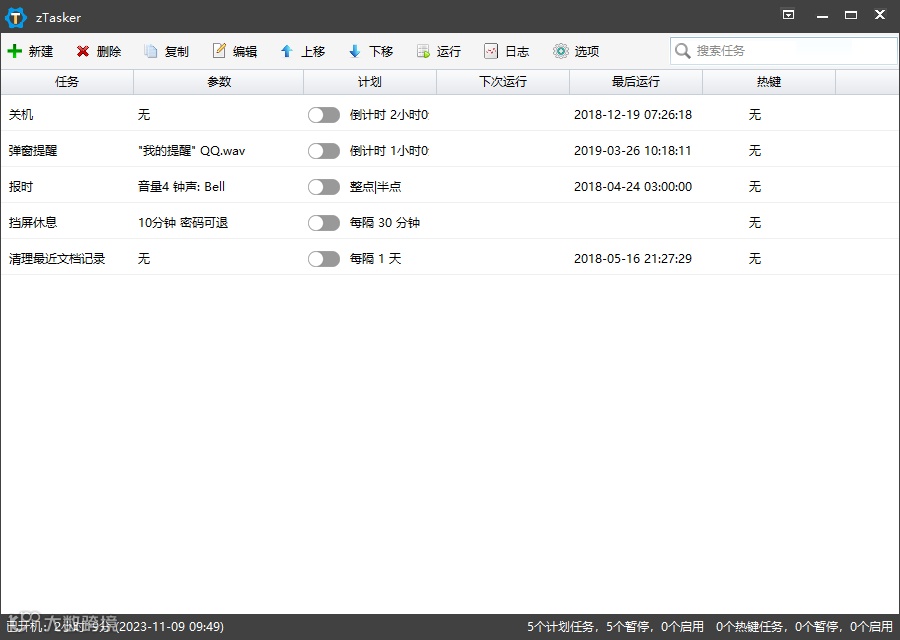The height and width of the screenshot is (640, 900).
Task: Click the 运行 toolbar label
Action: click(x=449, y=52)
